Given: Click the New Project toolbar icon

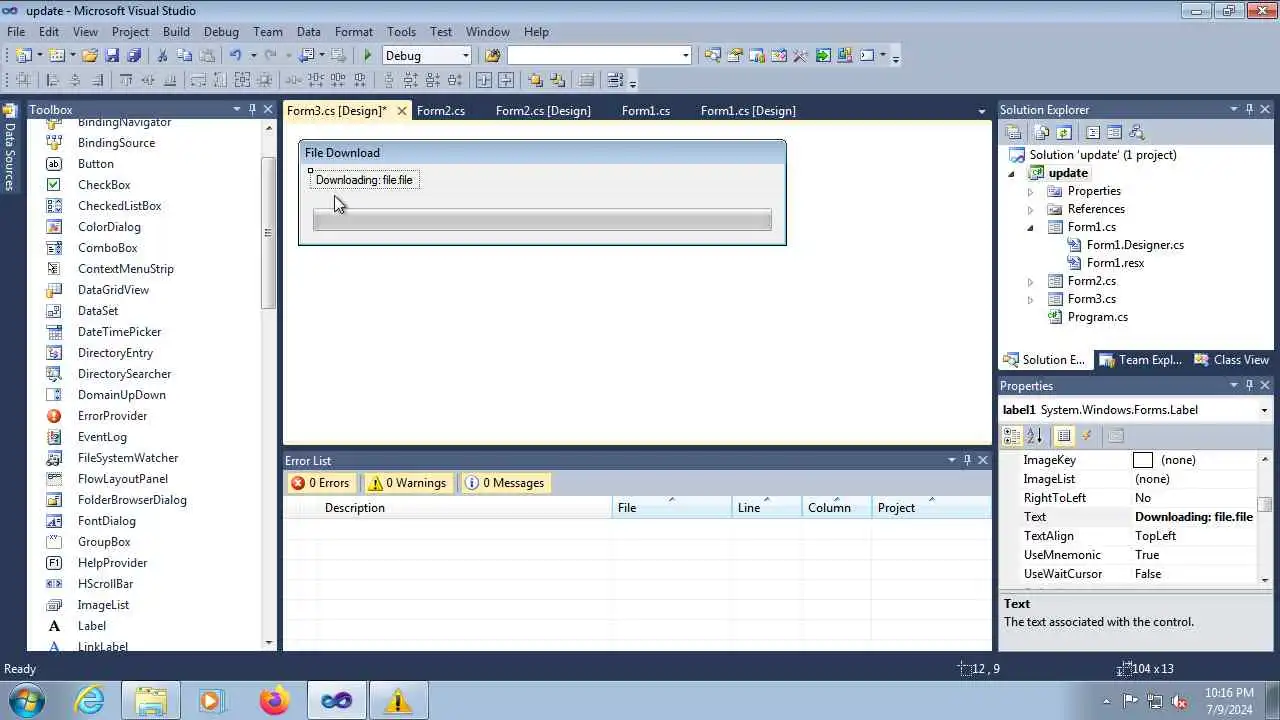Looking at the screenshot, I should (23, 56).
